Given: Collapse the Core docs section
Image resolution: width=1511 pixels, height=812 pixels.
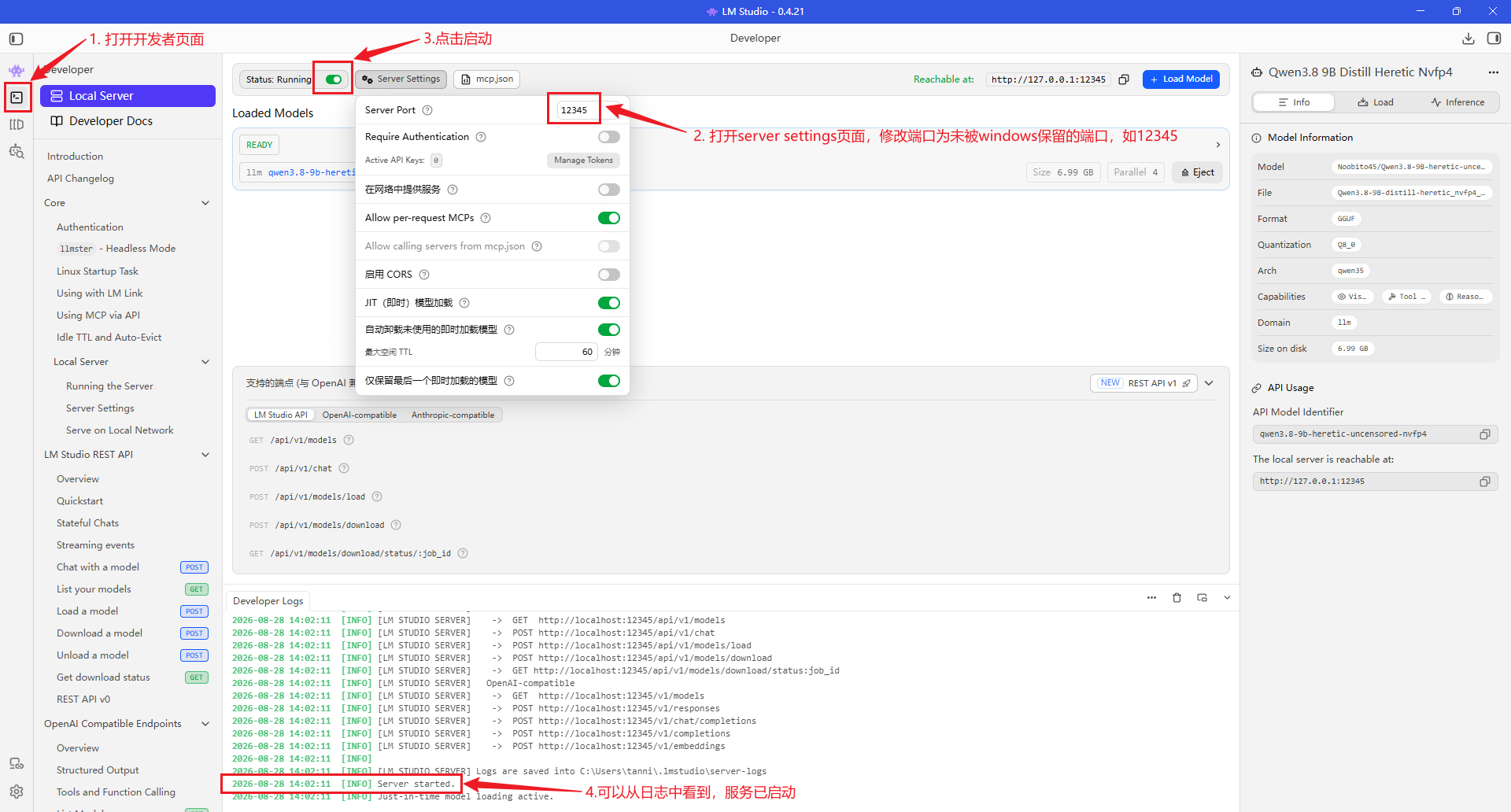Looking at the screenshot, I should [205, 203].
